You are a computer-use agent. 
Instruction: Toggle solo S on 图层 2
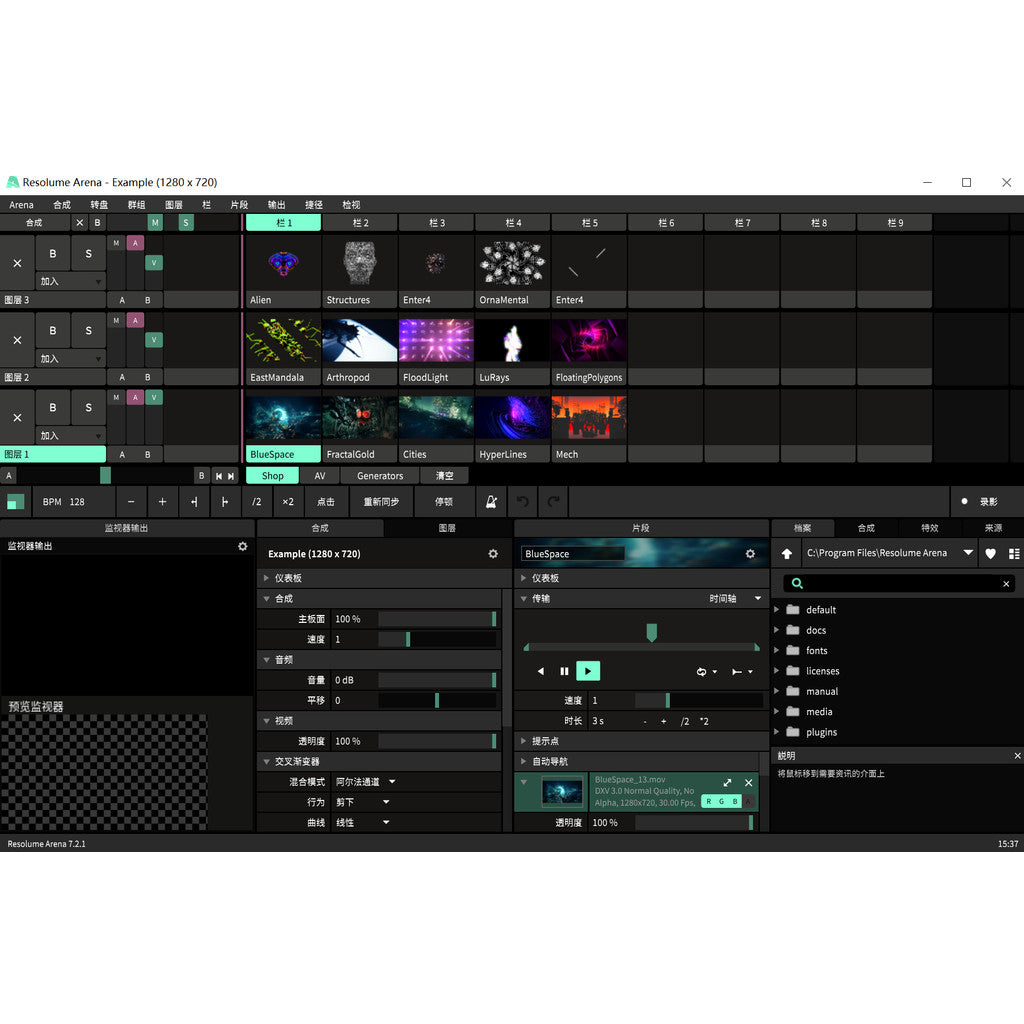pos(88,330)
